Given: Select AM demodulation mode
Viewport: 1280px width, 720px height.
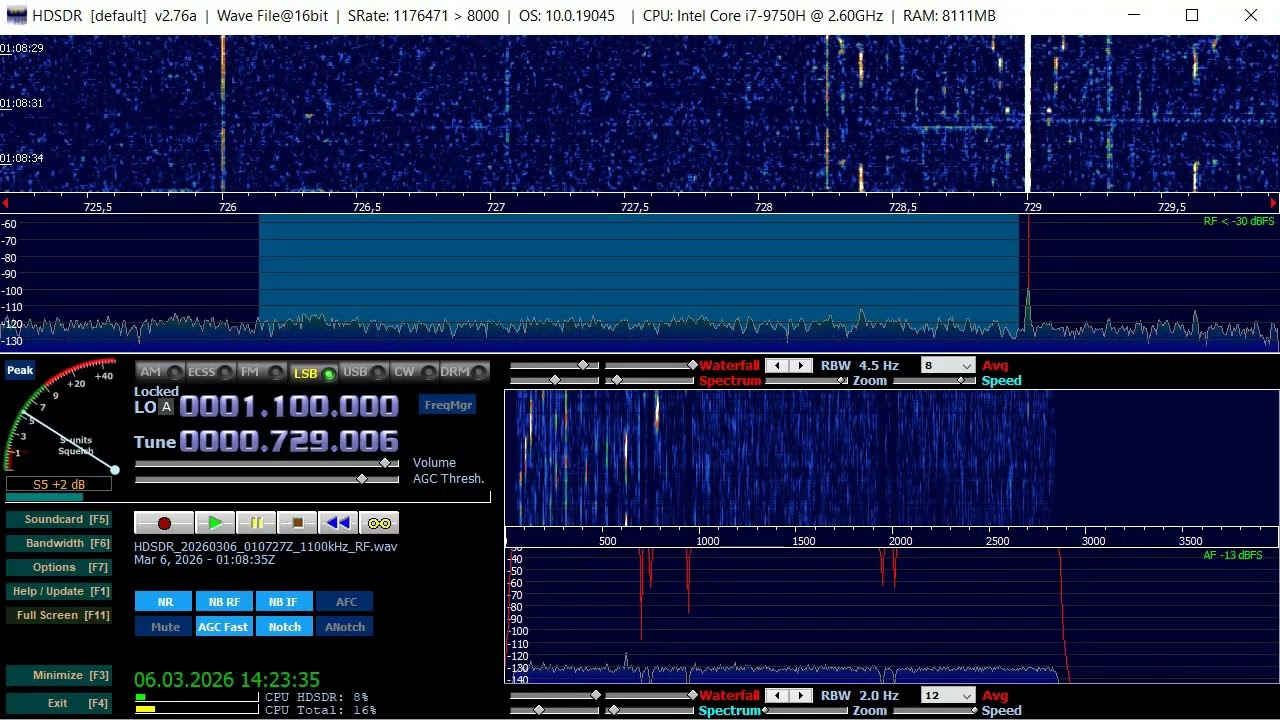Looking at the screenshot, I should pos(160,372).
